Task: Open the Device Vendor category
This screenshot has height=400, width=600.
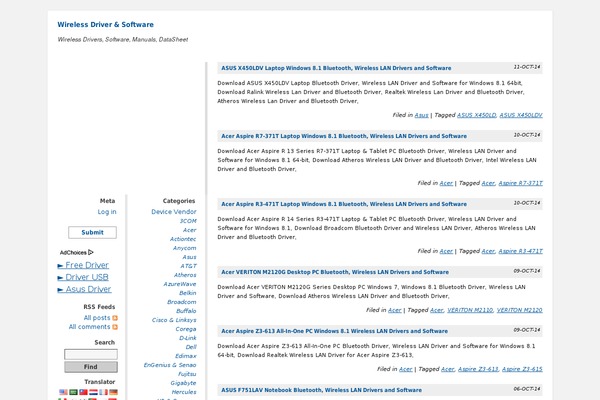Action: [x=174, y=212]
